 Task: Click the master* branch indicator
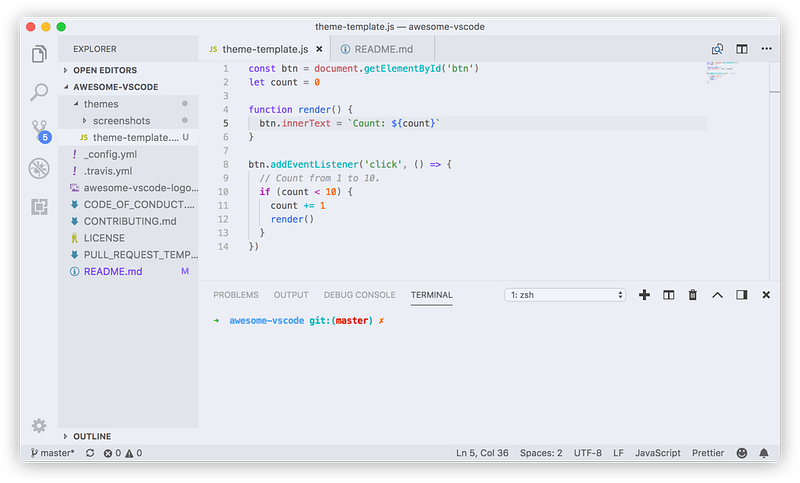(52, 453)
